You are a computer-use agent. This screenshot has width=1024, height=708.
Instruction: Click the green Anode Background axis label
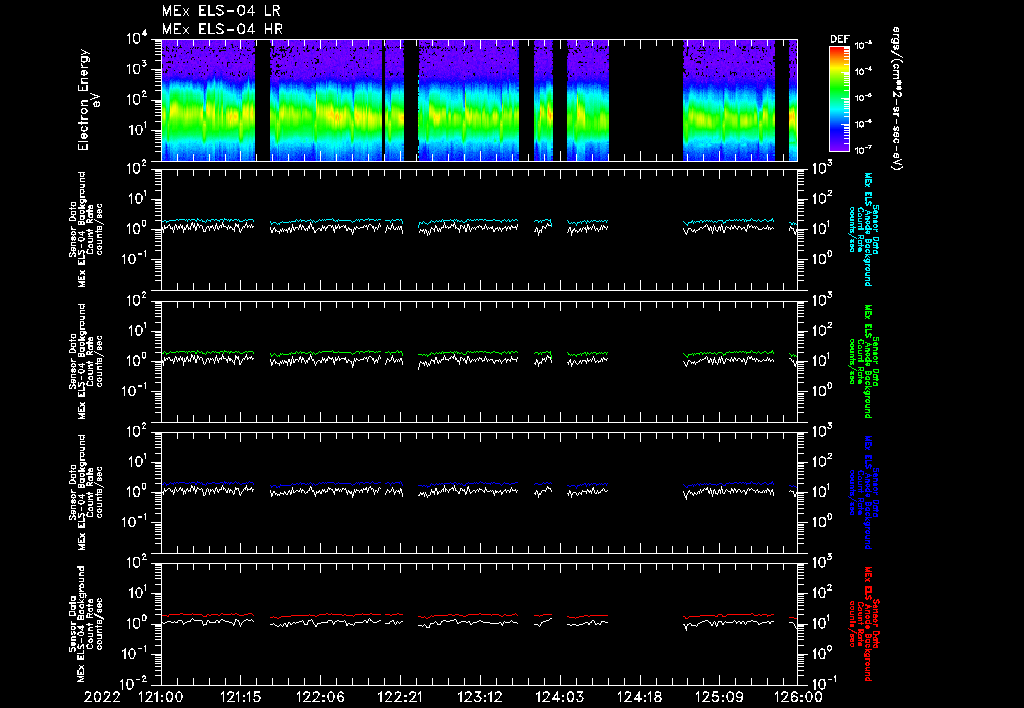pos(864,361)
